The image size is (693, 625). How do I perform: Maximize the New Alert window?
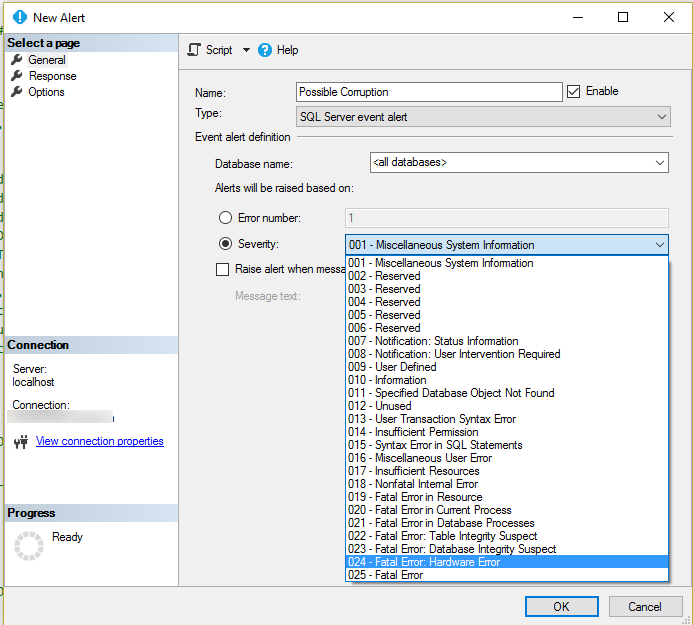(623, 17)
